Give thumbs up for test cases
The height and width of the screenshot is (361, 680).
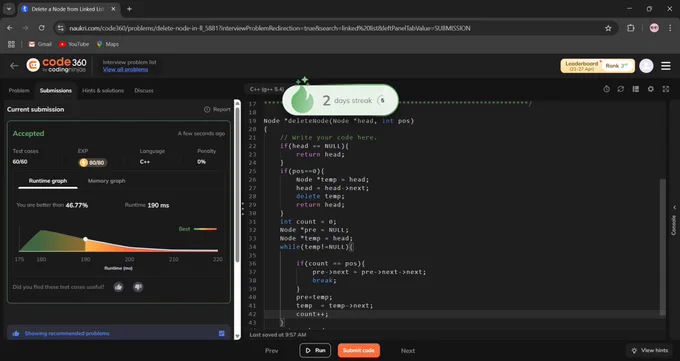(118, 287)
